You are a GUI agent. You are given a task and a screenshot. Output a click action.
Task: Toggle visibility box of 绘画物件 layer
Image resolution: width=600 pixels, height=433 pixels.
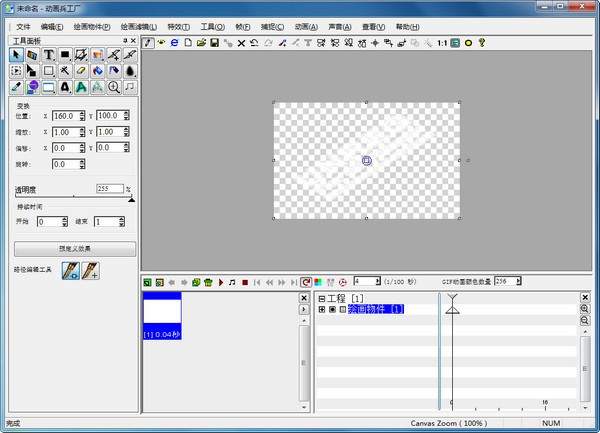(332, 310)
